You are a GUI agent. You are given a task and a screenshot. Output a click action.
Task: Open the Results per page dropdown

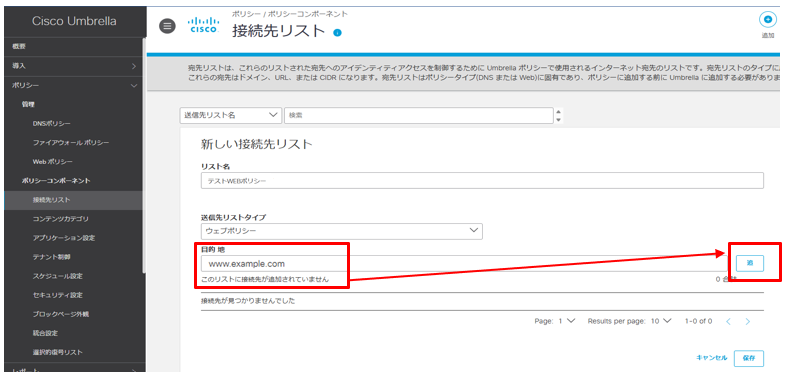coord(661,321)
